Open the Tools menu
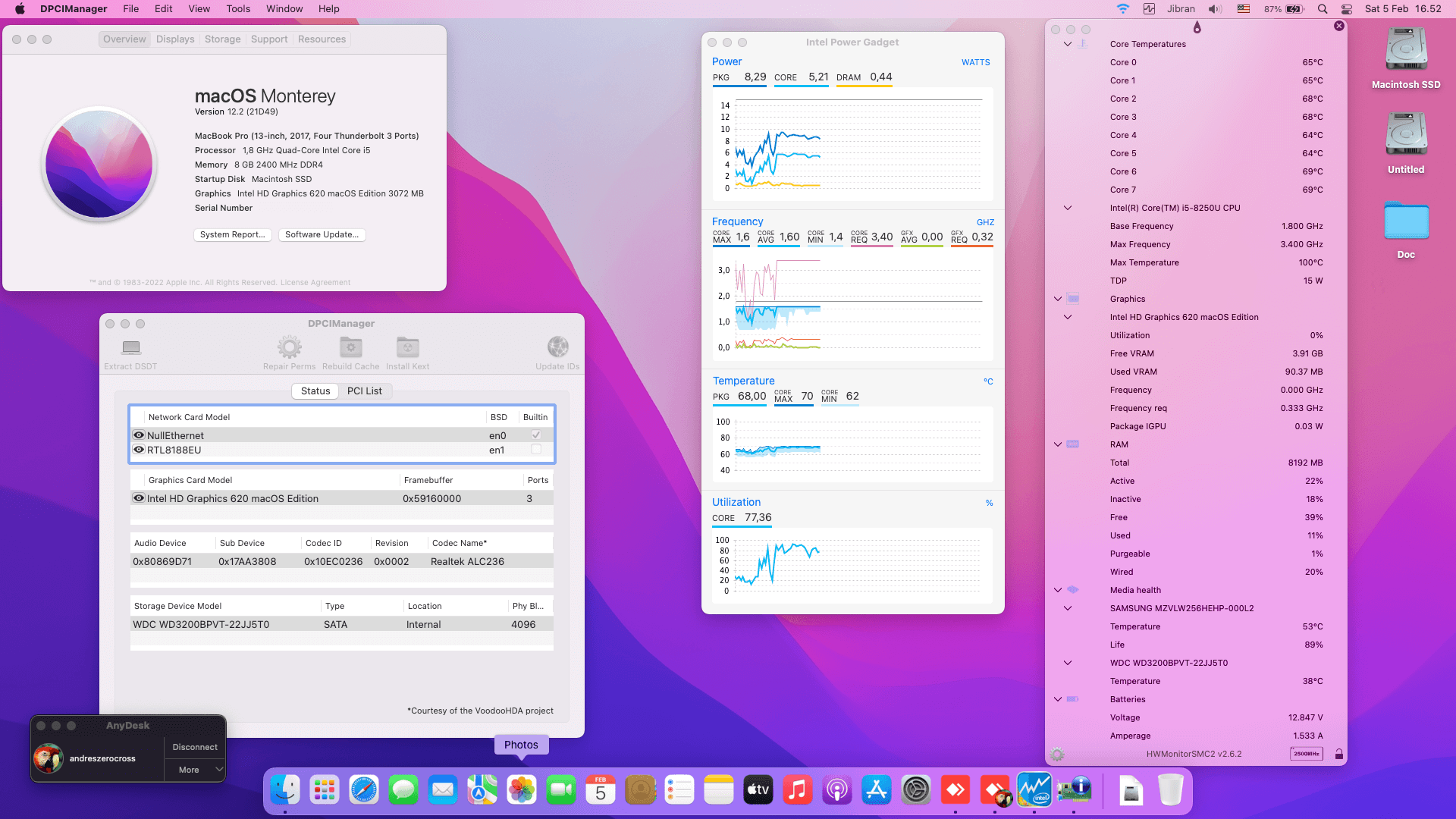 coord(238,9)
